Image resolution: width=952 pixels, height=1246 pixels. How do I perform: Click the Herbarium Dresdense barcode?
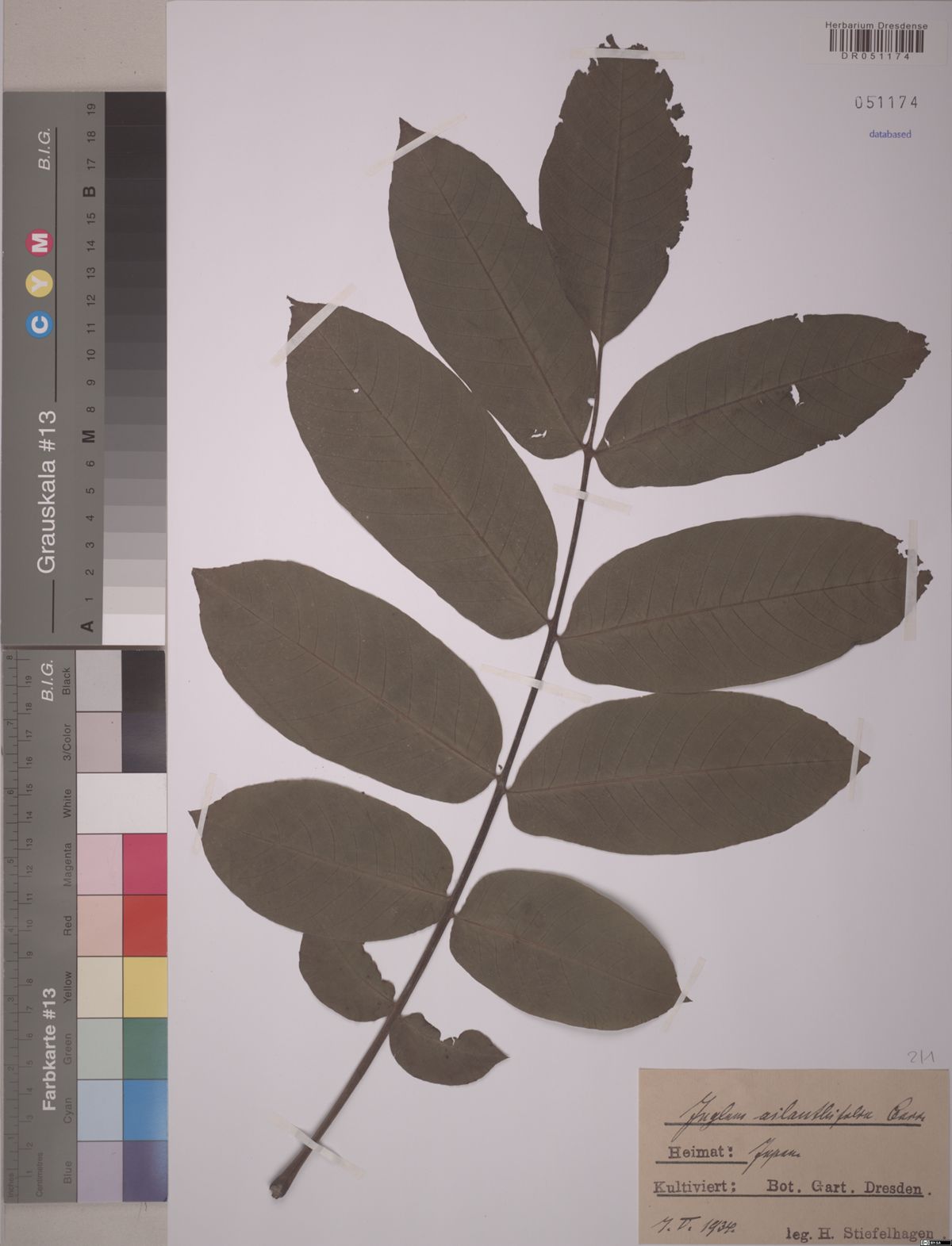[876, 45]
